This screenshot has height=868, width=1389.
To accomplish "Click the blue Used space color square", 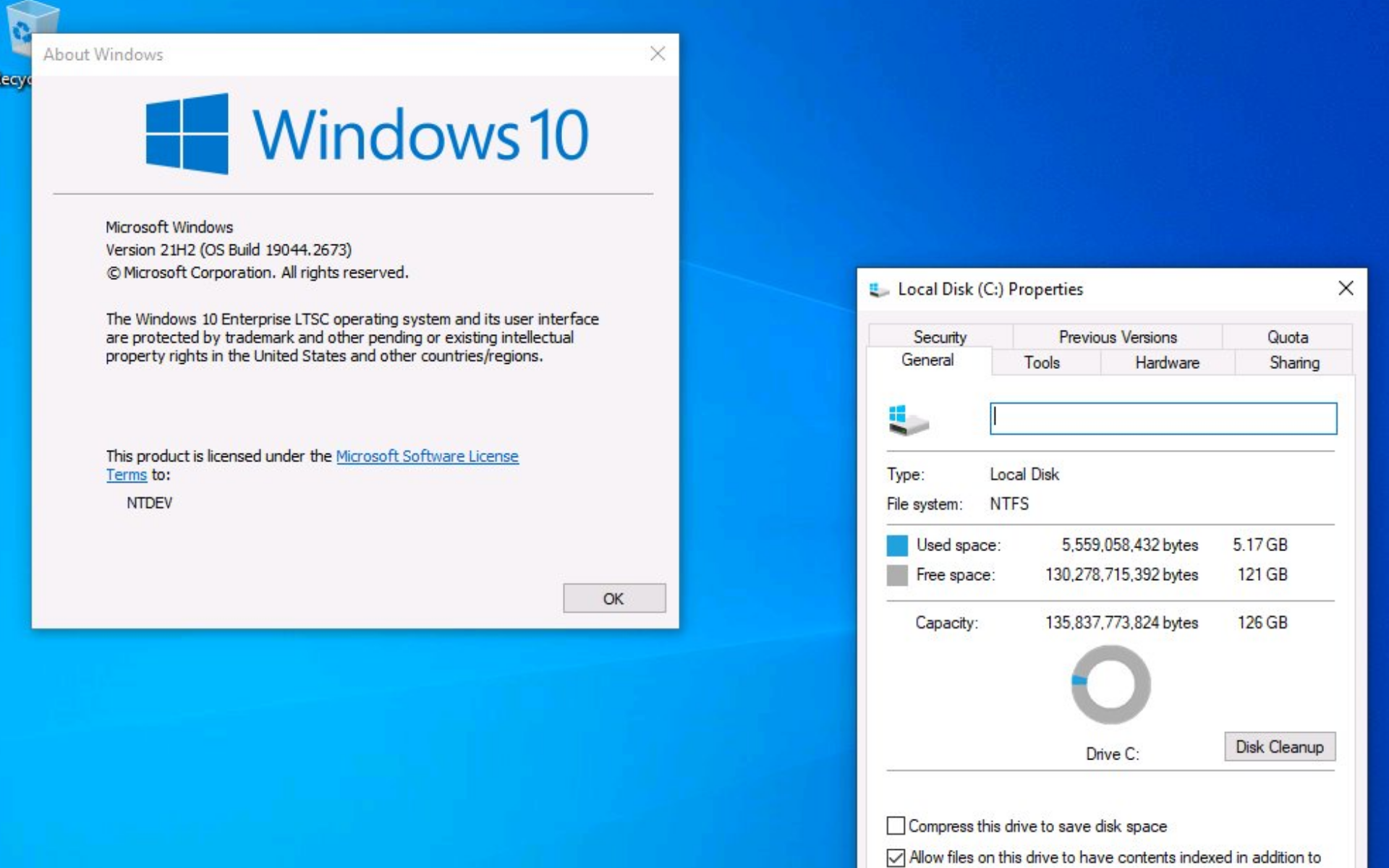I will coord(897,545).
